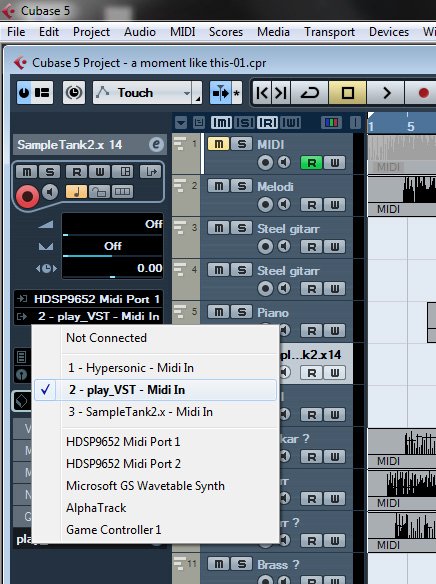This screenshot has width=436, height=584.
Task: Toggle global Solo all button in track header
Action: pyautogui.click(x=245, y=123)
